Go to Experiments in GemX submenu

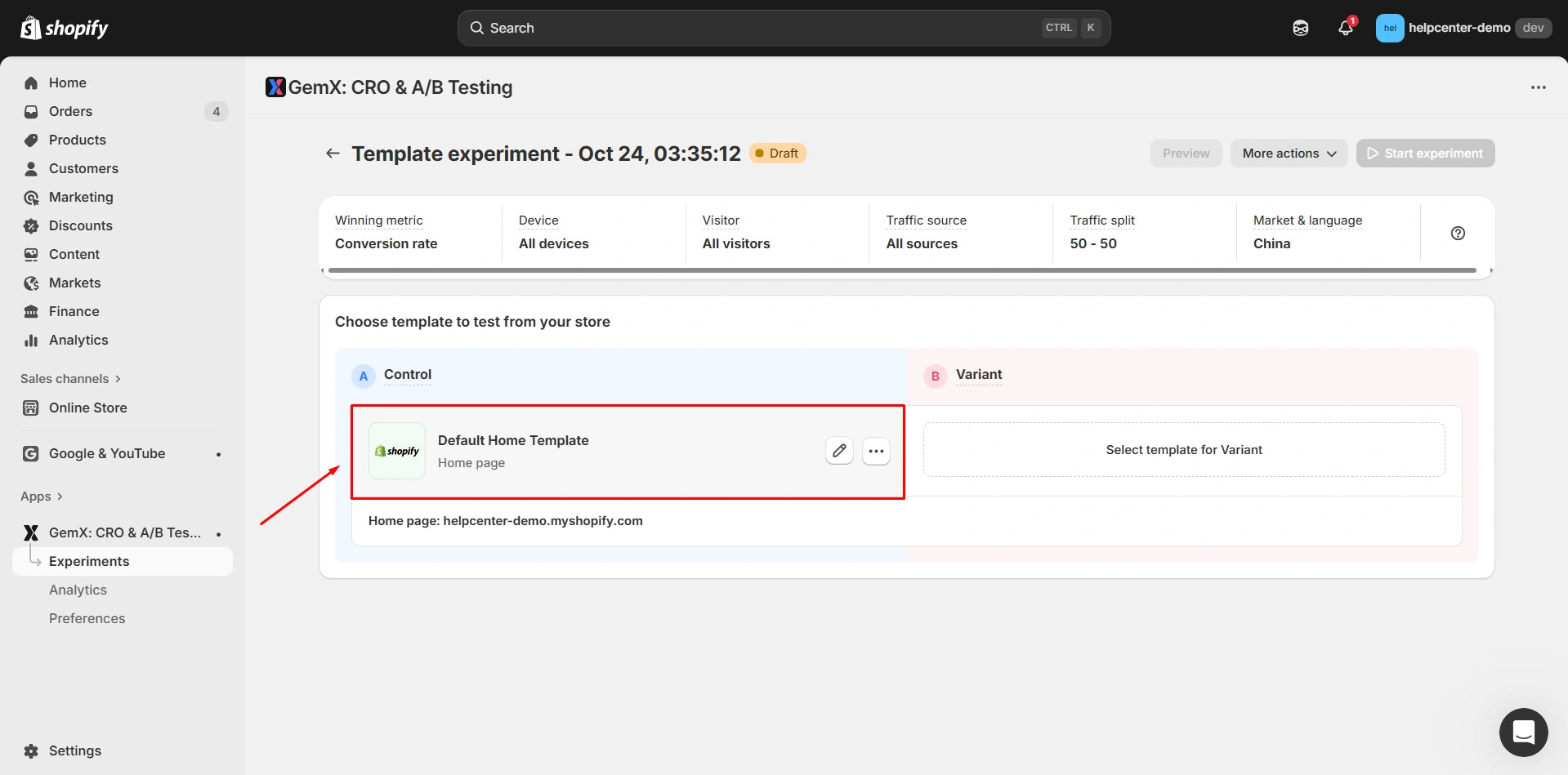coord(89,561)
